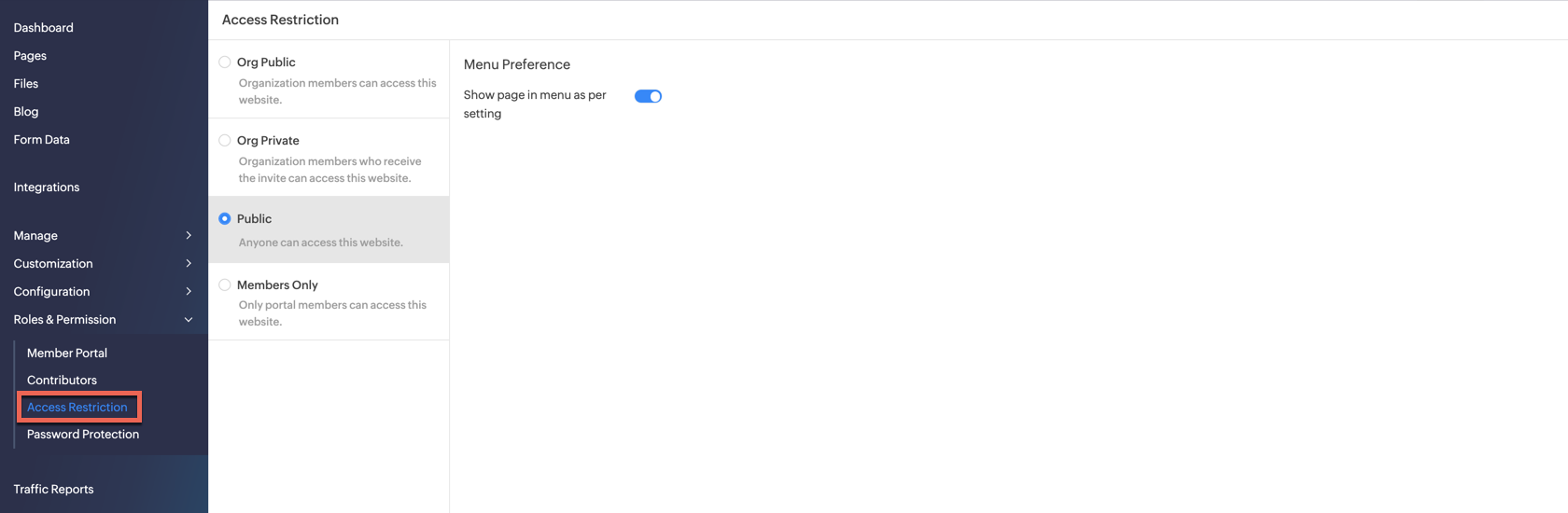The height and width of the screenshot is (513, 1568).
Task: Expand the Configuration chevron
Action: point(189,292)
